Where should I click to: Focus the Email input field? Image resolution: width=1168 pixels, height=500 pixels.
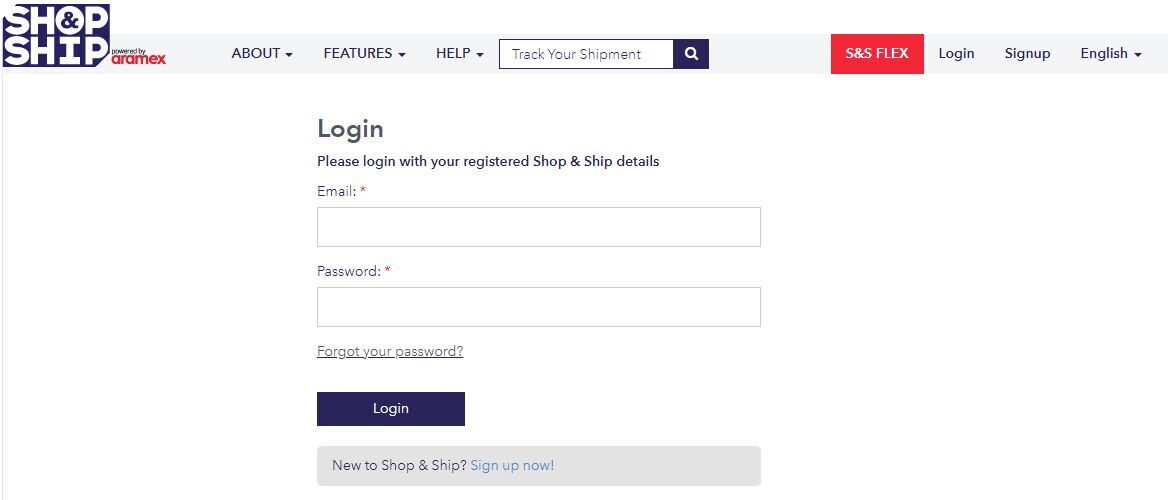point(539,227)
